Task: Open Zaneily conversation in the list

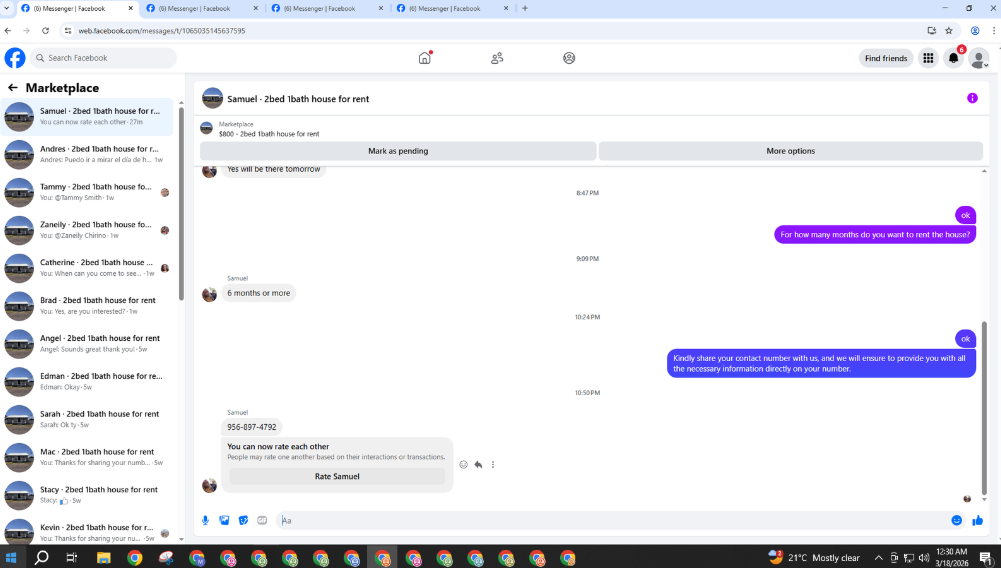Action: click(87, 230)
